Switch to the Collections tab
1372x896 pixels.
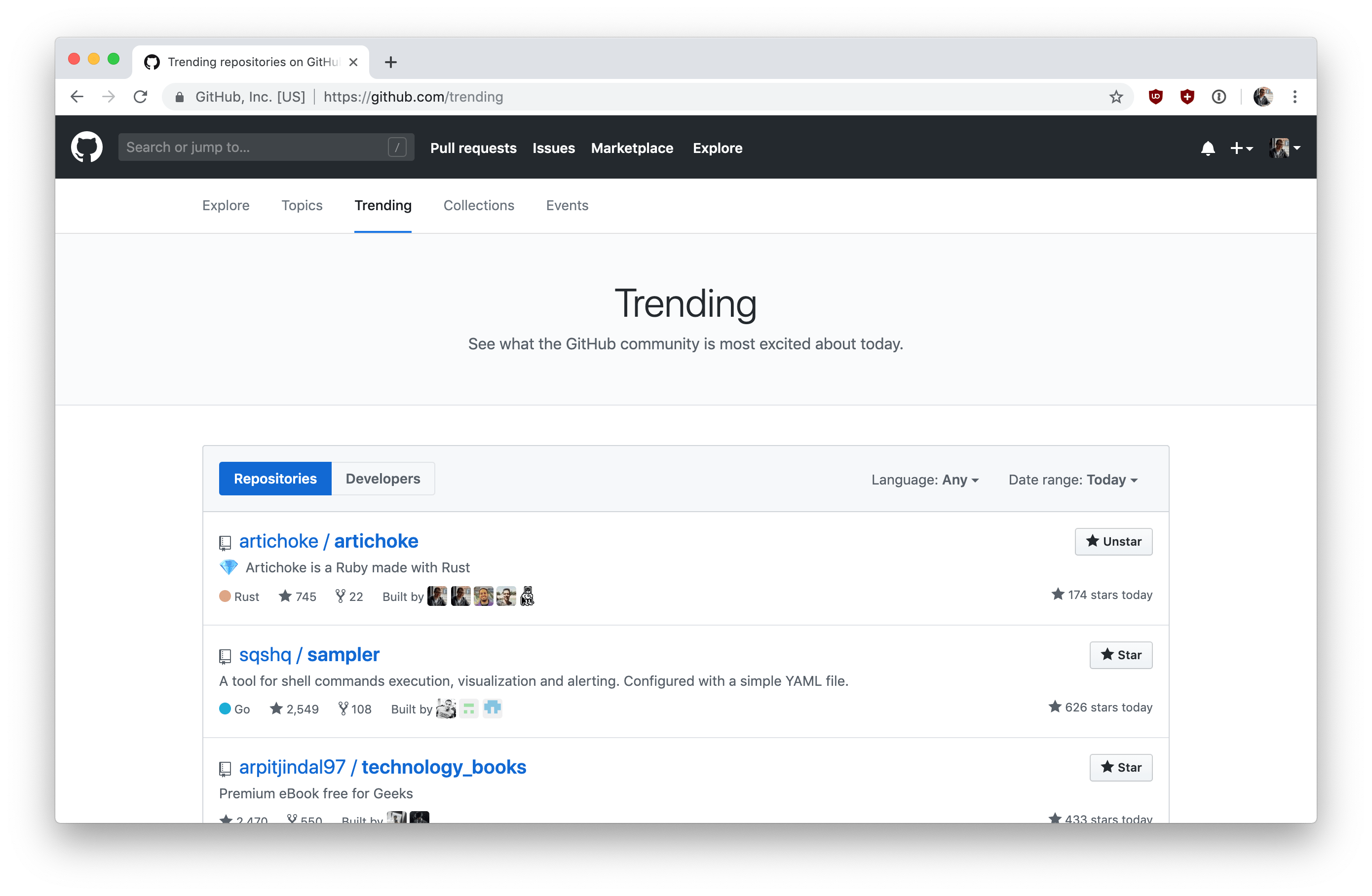[x=478, y=205]
